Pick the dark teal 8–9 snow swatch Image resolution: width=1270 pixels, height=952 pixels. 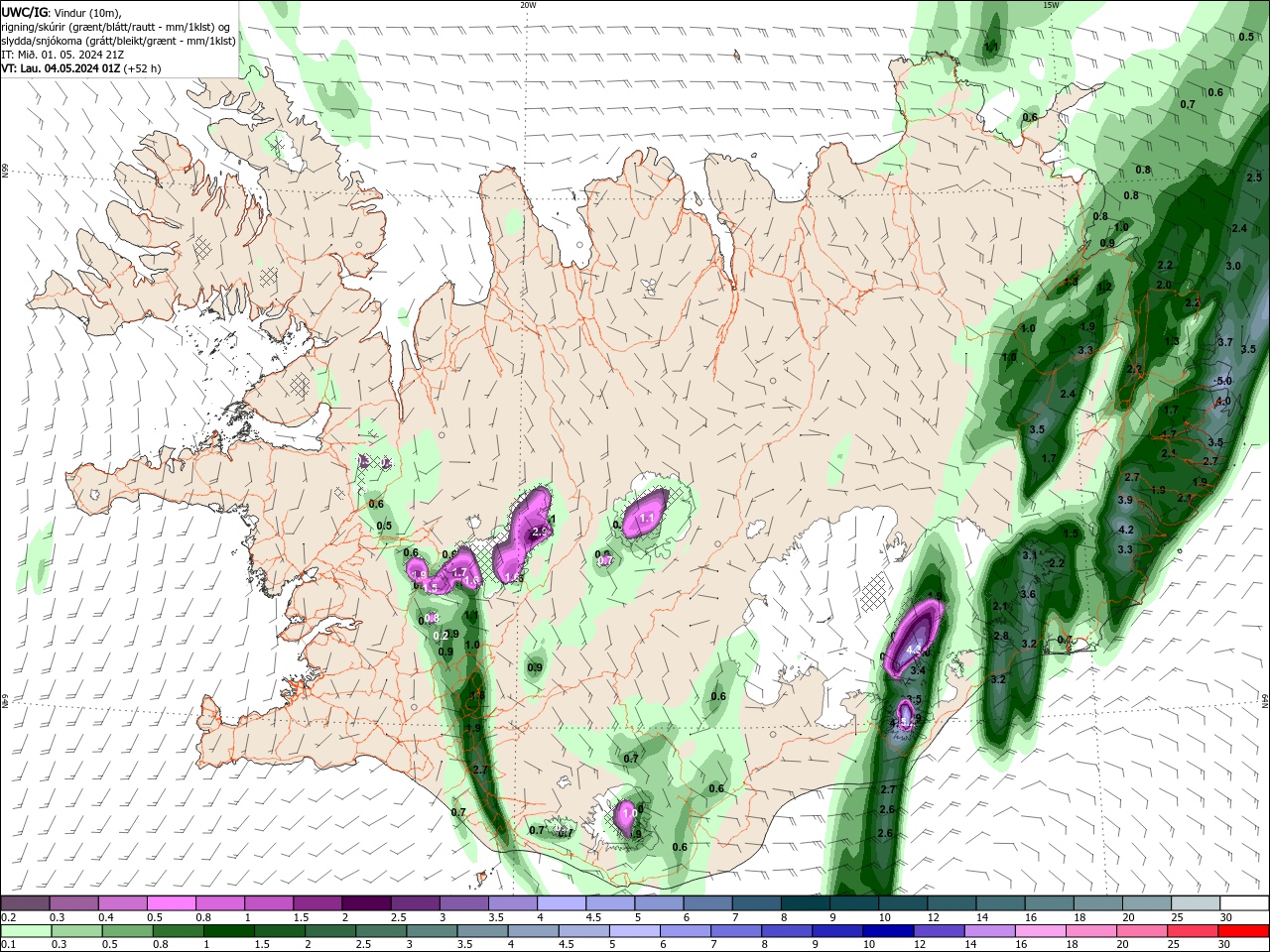click(x=806, y=902)
